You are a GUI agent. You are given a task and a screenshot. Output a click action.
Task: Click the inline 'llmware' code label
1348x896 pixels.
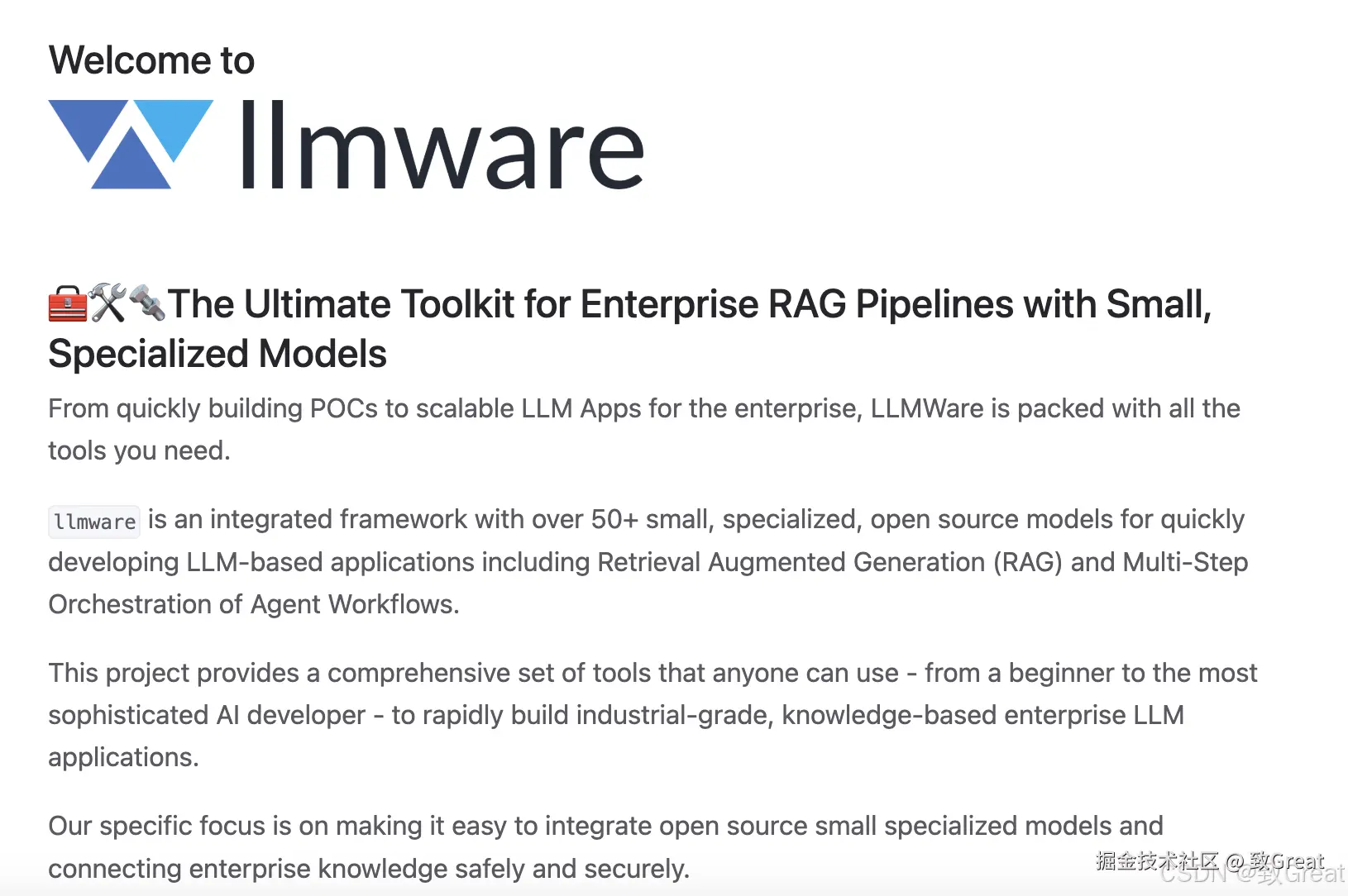[x=94, y=522]
